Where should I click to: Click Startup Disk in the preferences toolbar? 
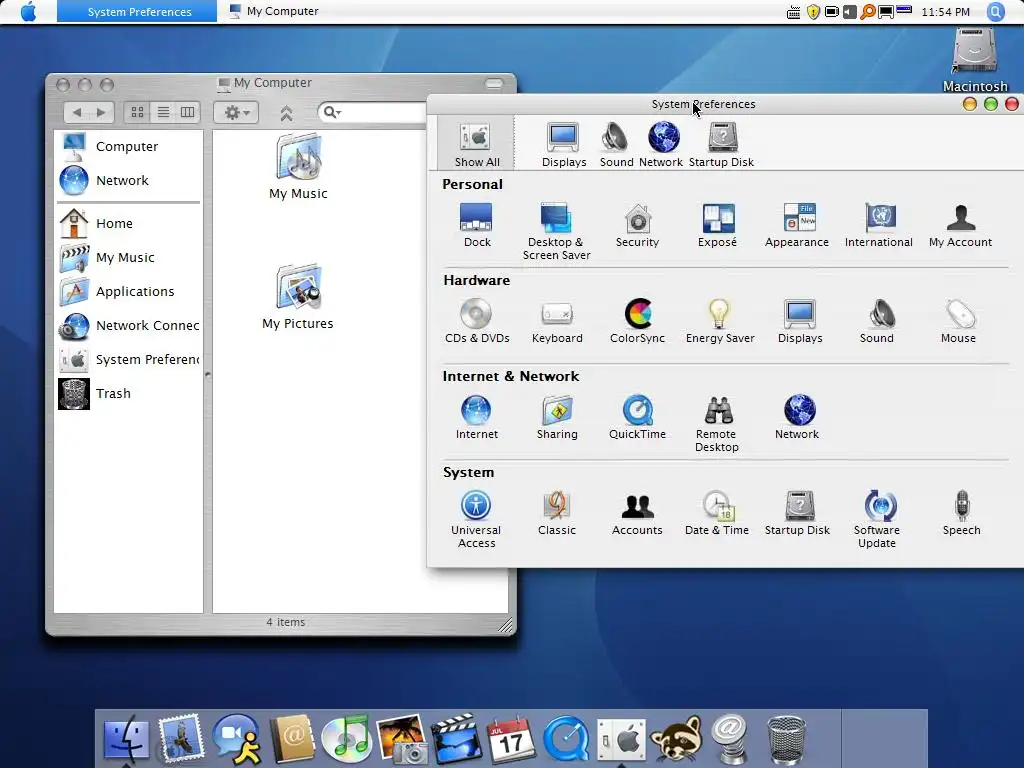(722, 144)
